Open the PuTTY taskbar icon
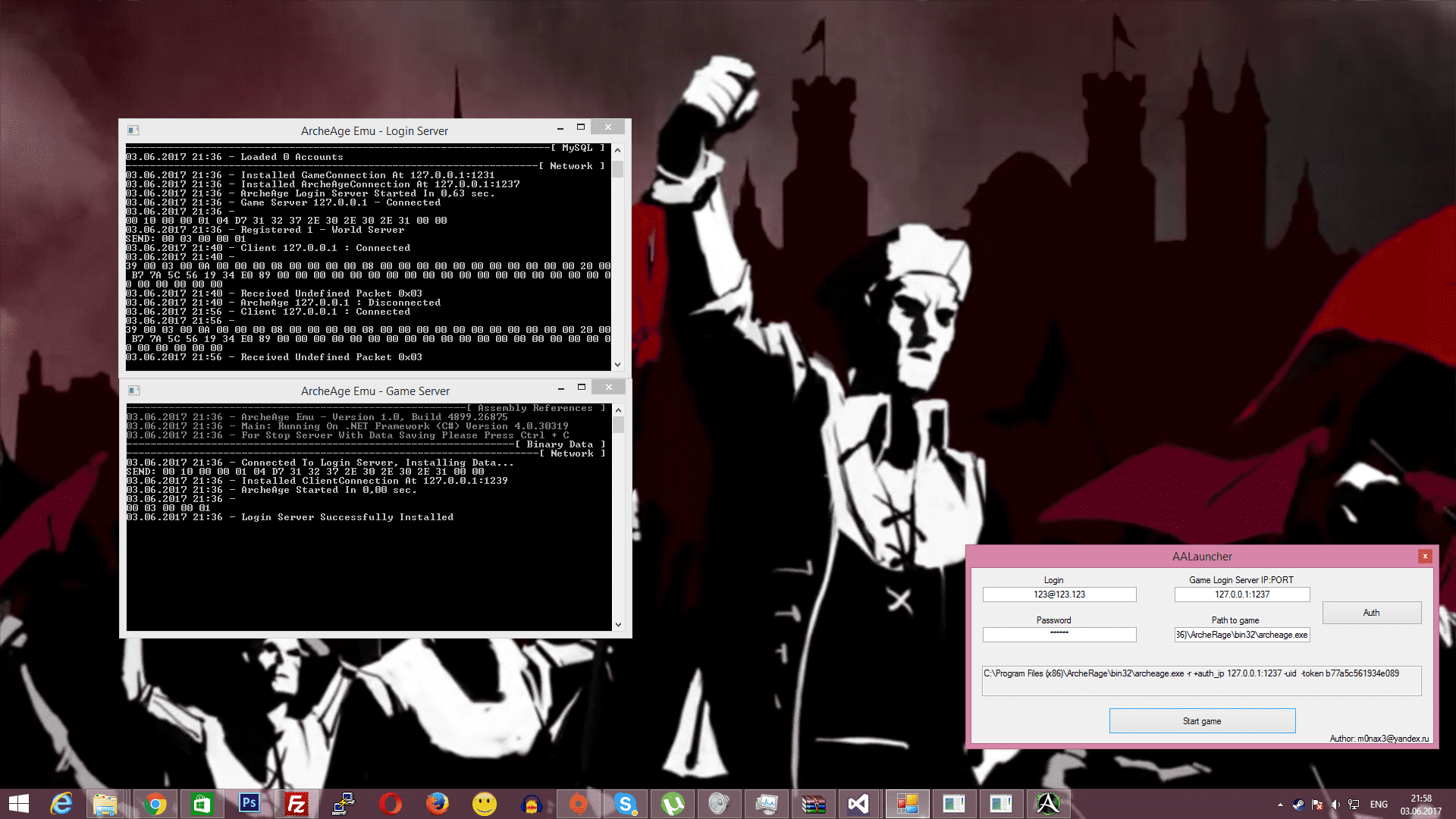The height and width of the screenshot is (819, 1456). tap(344, 804)
